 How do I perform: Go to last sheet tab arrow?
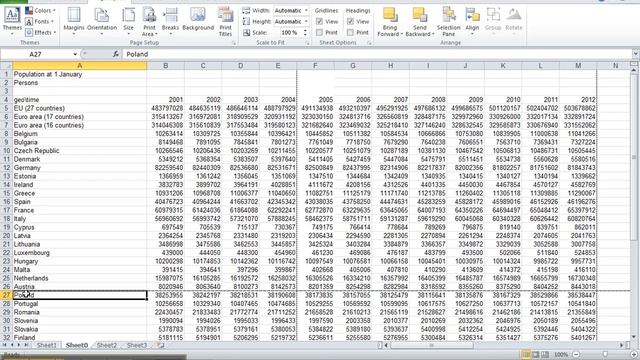26,345
